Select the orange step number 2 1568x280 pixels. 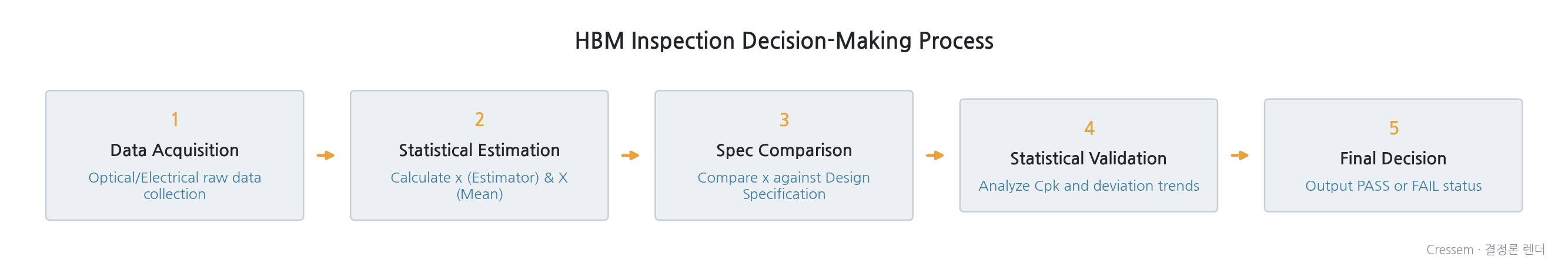(480, 119)
